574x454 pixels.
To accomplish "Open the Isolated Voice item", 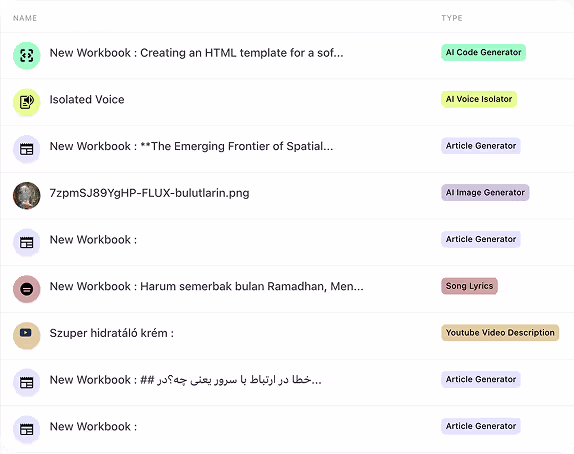I will coord(87,100).
